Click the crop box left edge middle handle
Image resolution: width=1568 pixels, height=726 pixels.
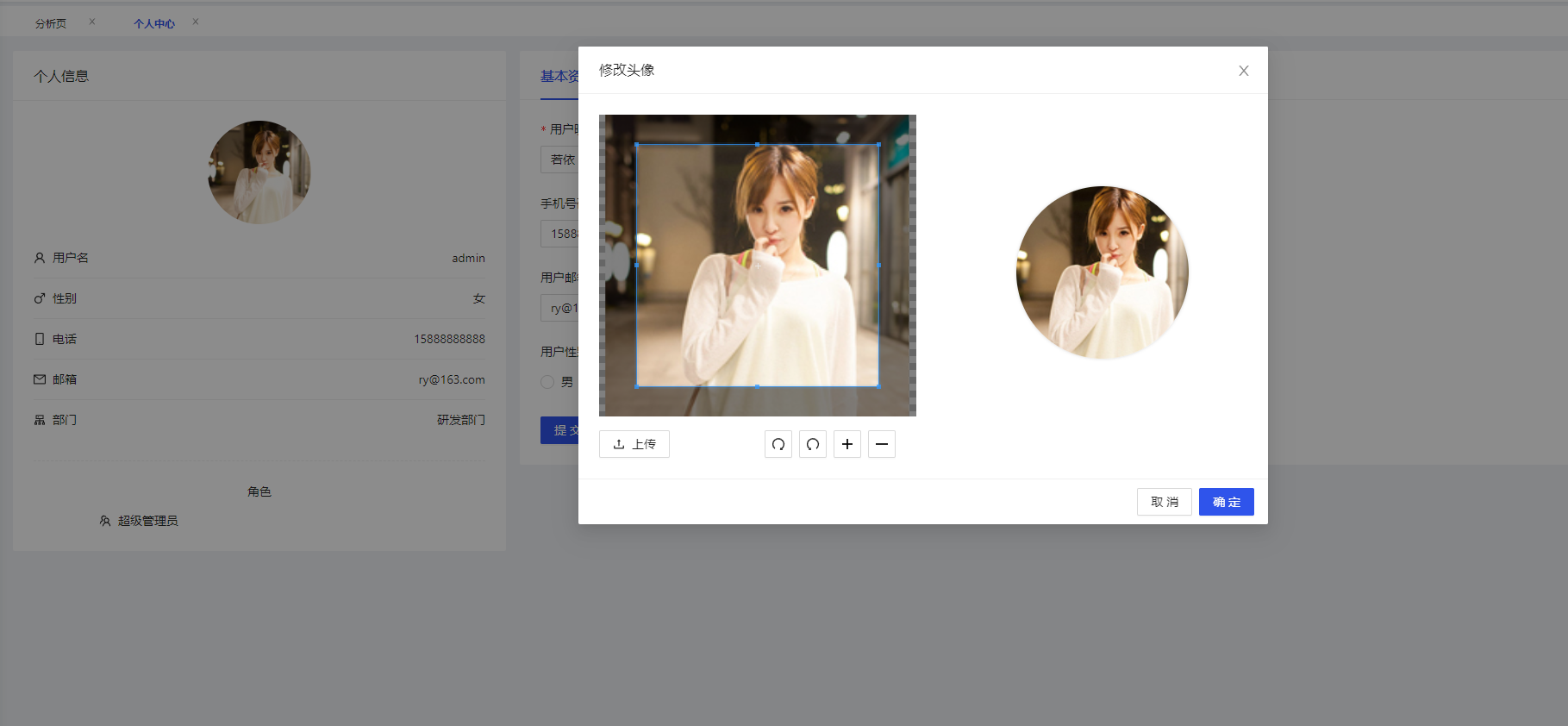pos(637,266)
